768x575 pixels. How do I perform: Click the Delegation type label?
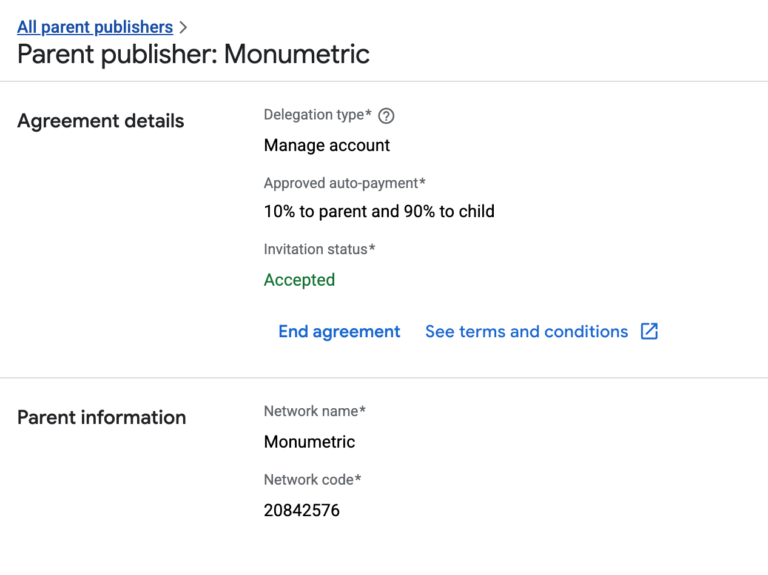coord(317,115)
